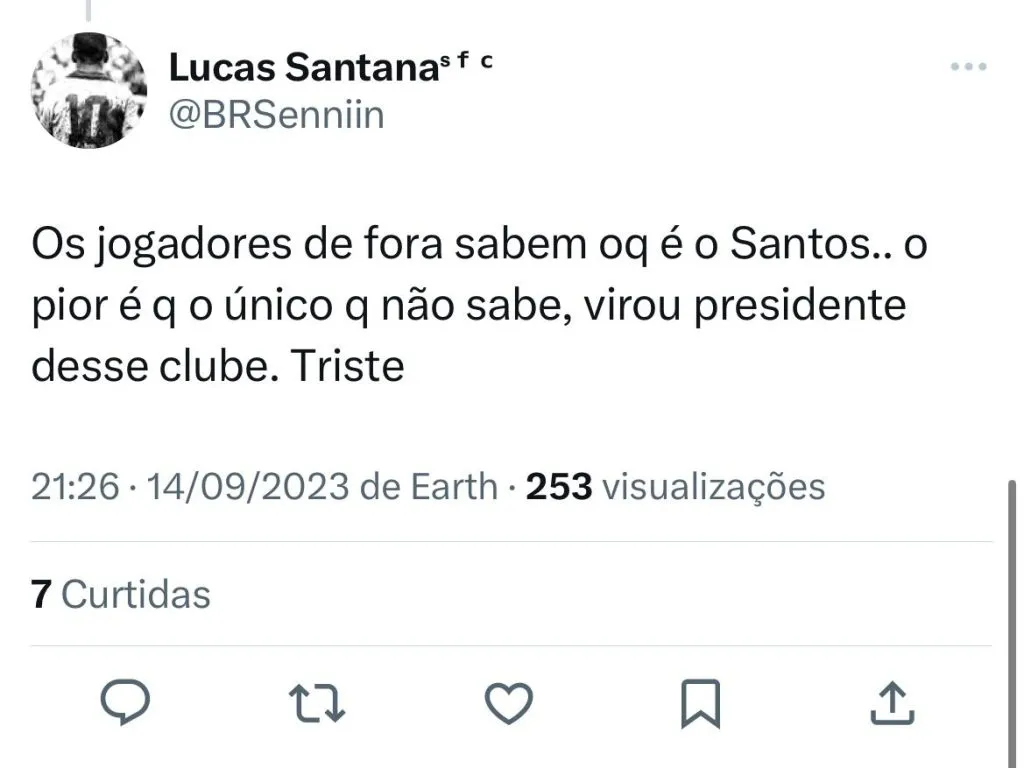Click the word Triste ending the tweet

pyautogui.click(x=348, y=366)
